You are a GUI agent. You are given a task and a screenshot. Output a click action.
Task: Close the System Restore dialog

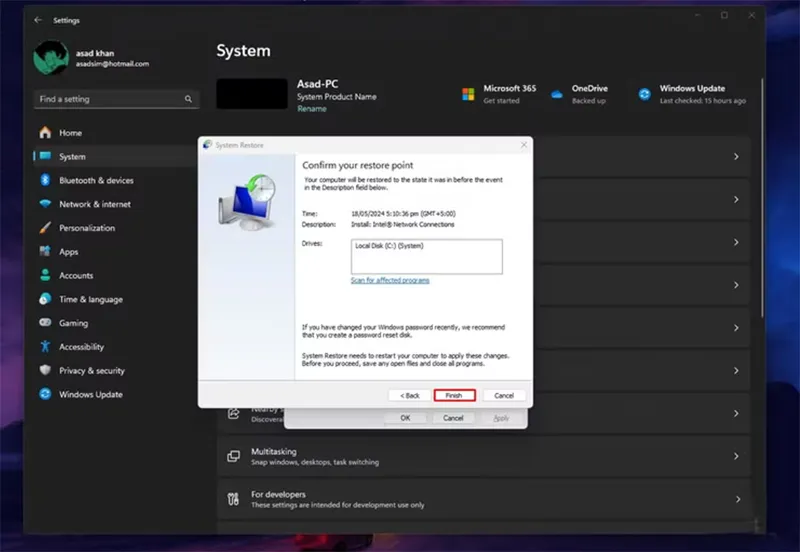(524, 145)
